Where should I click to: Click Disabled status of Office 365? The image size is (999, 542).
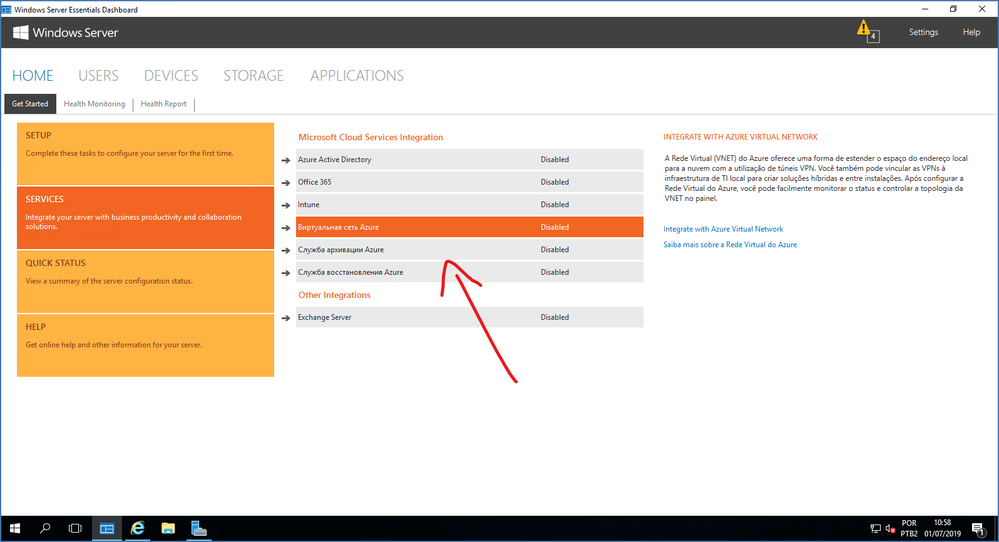[x=555, y=182]
